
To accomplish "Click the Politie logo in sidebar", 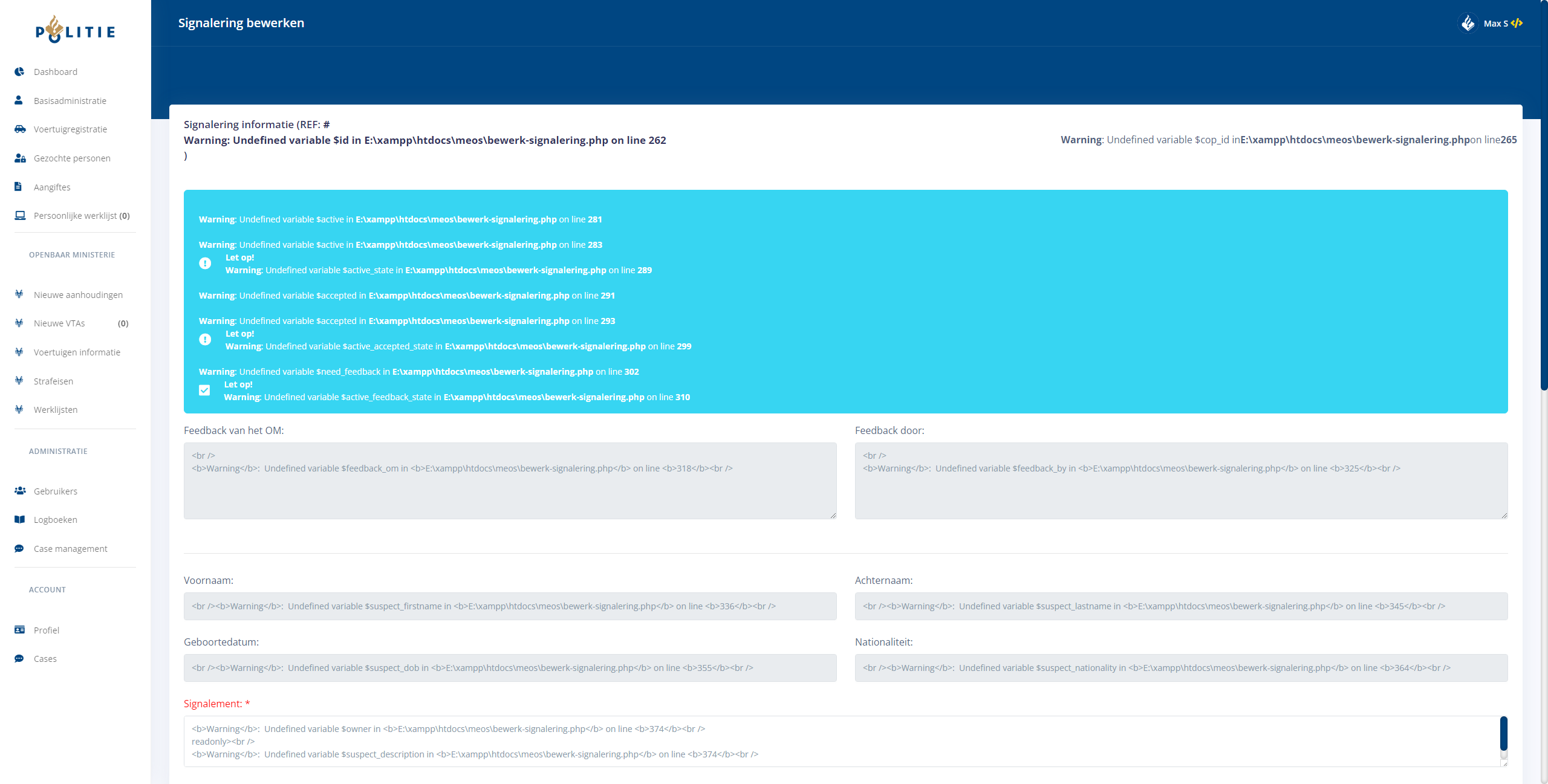I will tap(75, 30).
